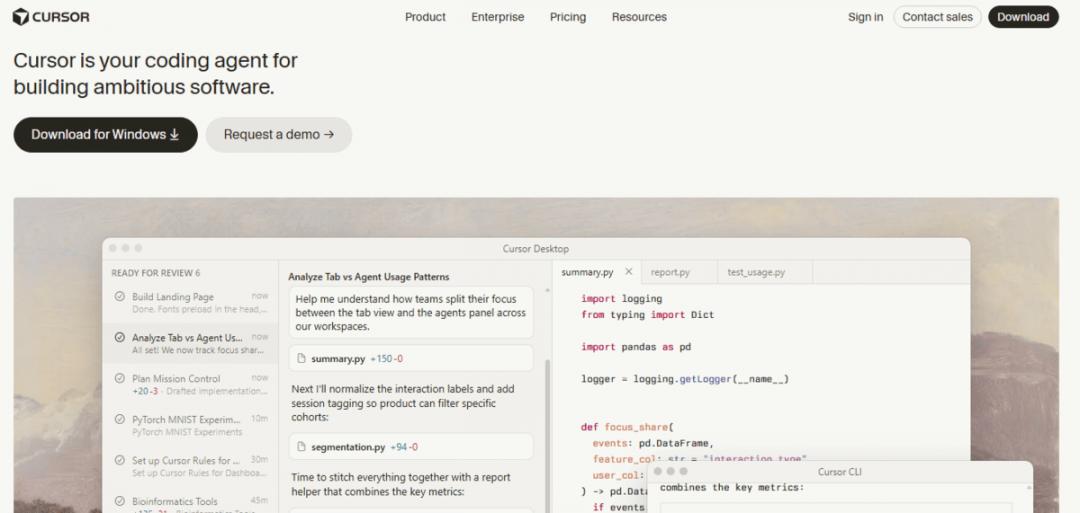The height and width of the screenshot is (513, 1080).
Task: Click Request a demo button
Action: tap(279, 134)
